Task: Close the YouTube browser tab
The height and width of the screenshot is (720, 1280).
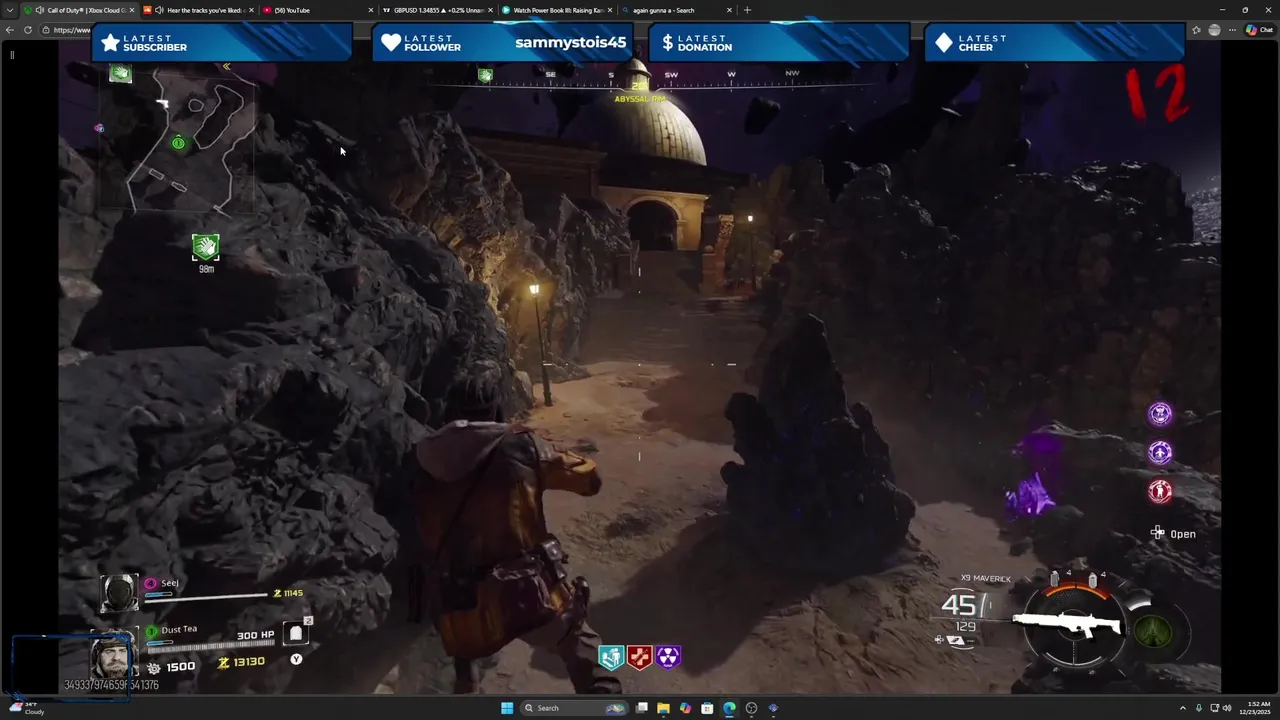Action: point(370,10)
